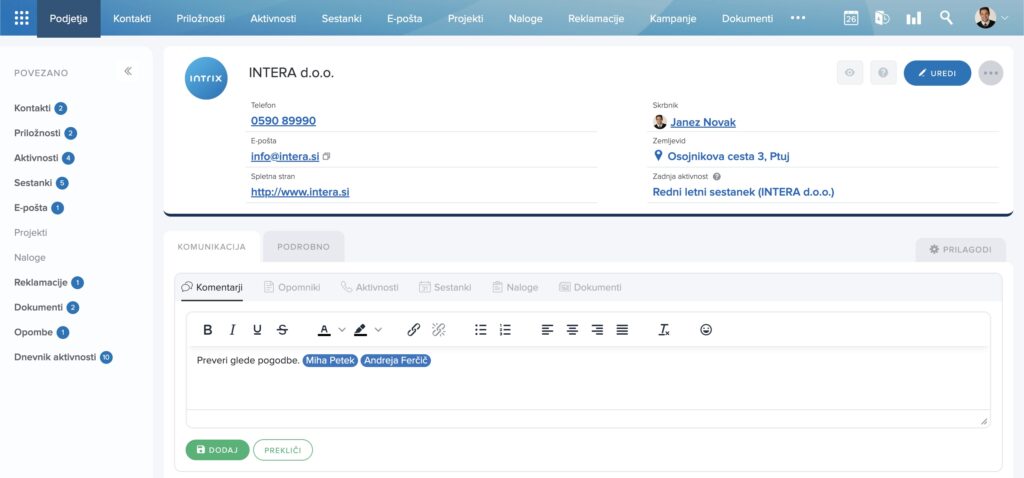Expand the font color dropdown arrow
Screen dimensions: 1024x478
(342, 330)
